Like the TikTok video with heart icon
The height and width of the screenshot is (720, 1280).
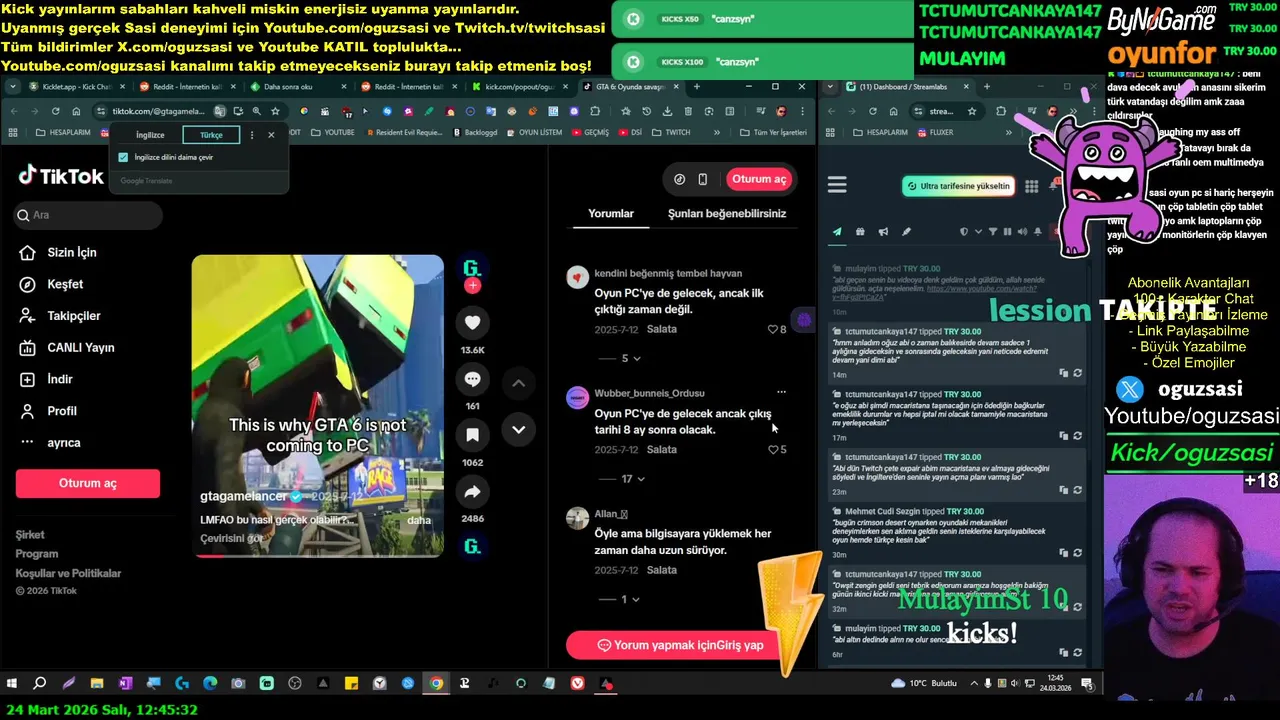pos(472,322)
